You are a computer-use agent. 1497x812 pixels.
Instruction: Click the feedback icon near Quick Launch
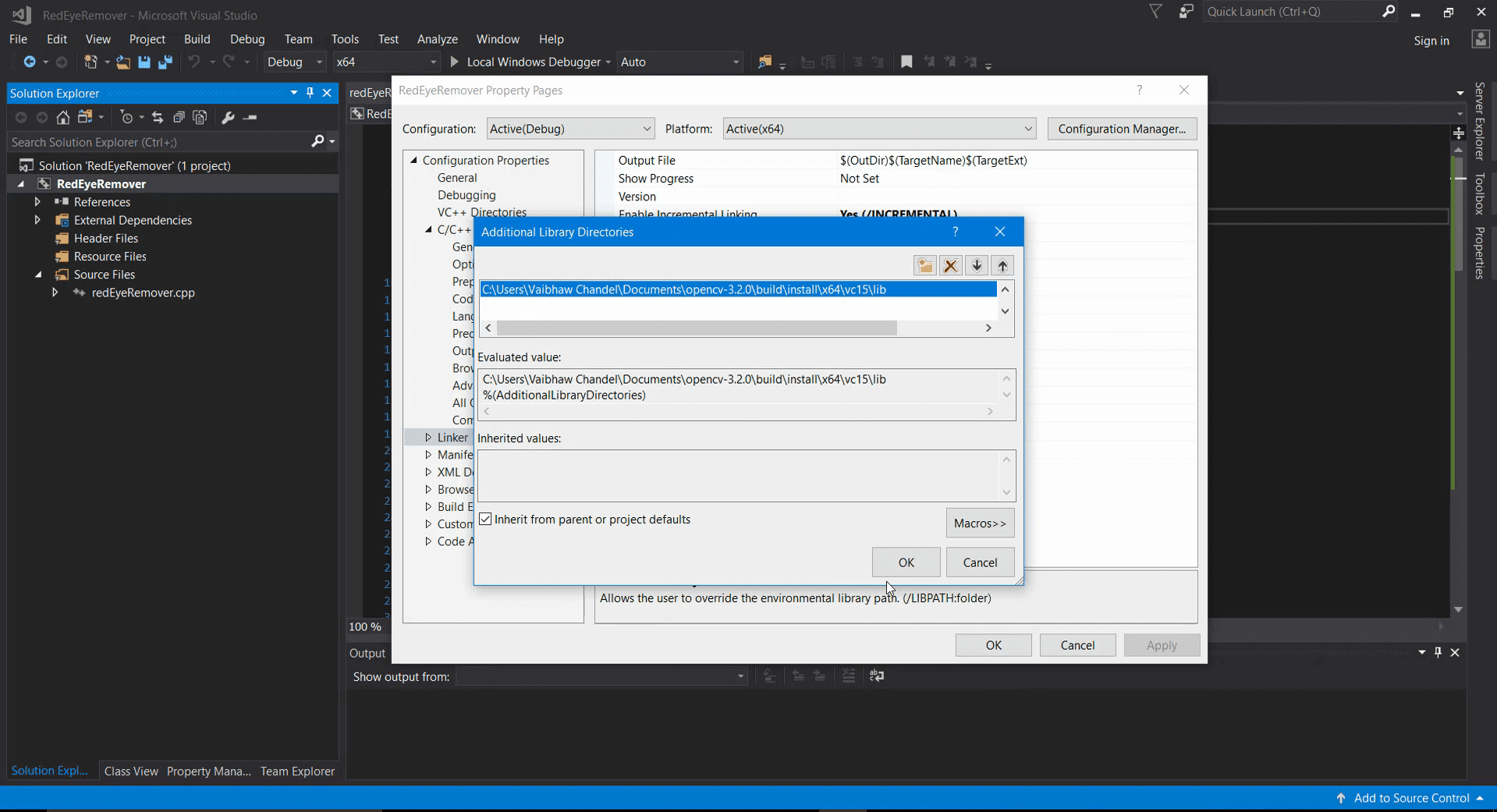click(1186, 11)
